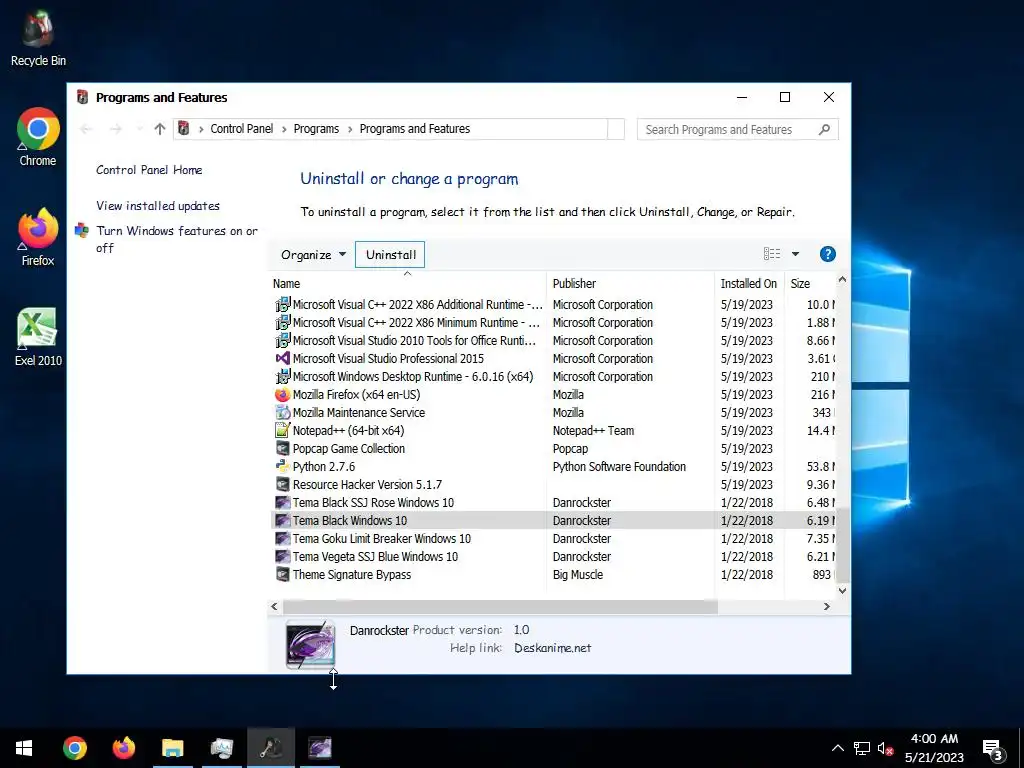Sort by the Size column header

(x=810, y=283)
